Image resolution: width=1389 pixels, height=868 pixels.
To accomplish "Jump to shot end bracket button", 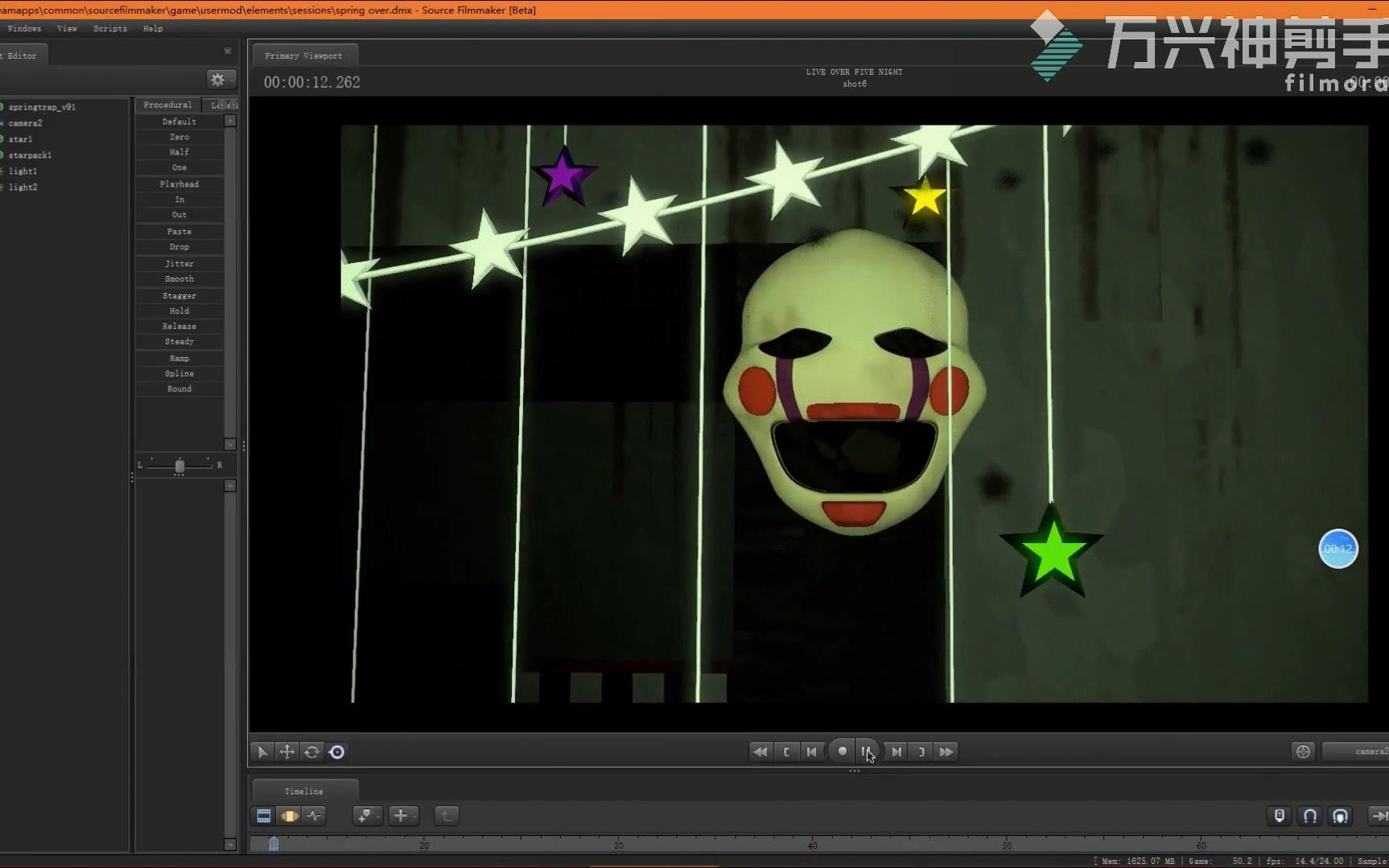I will pyautogui.click(x=921, y=751).
